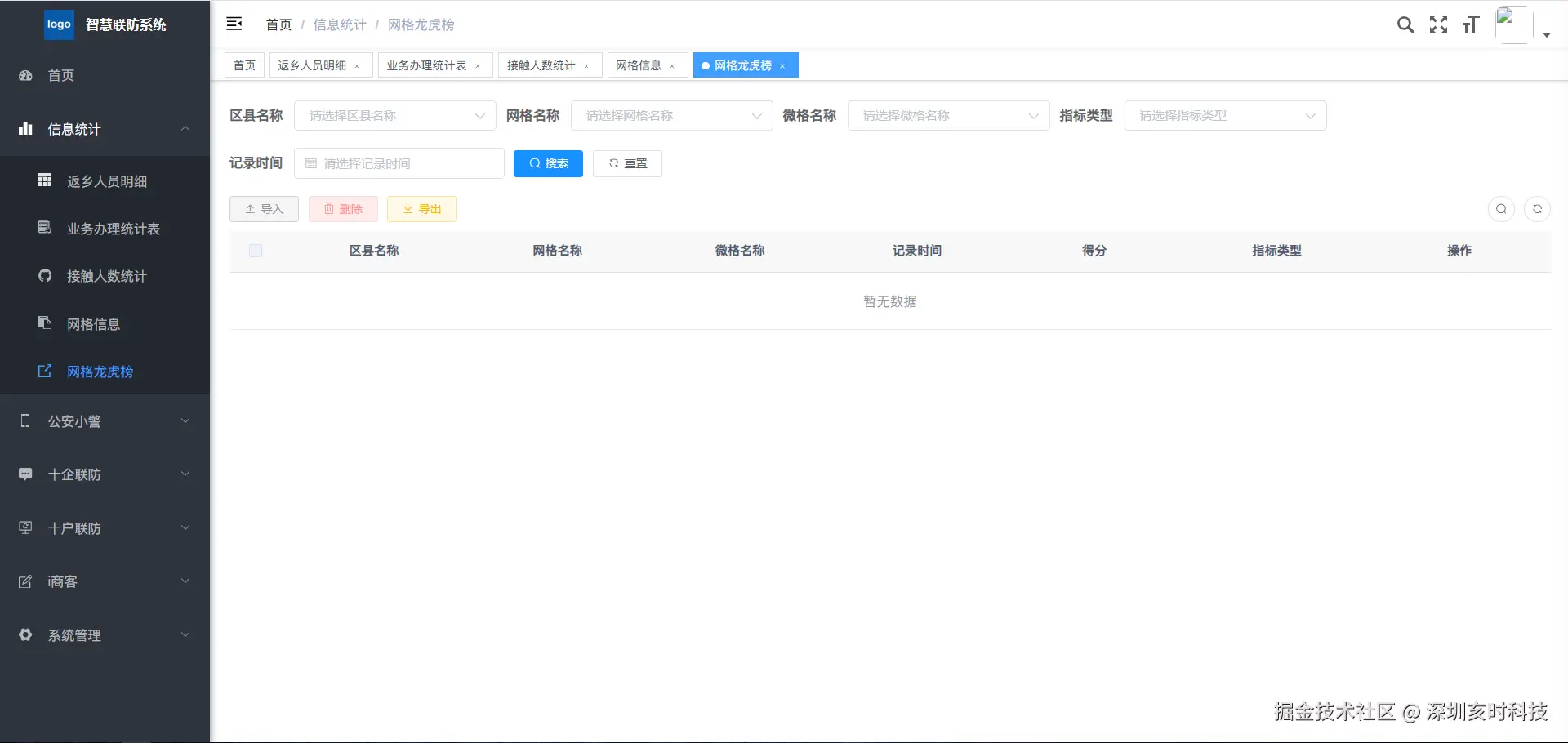Open 返乡人员明细 in the sidebar

pos(105,181)
